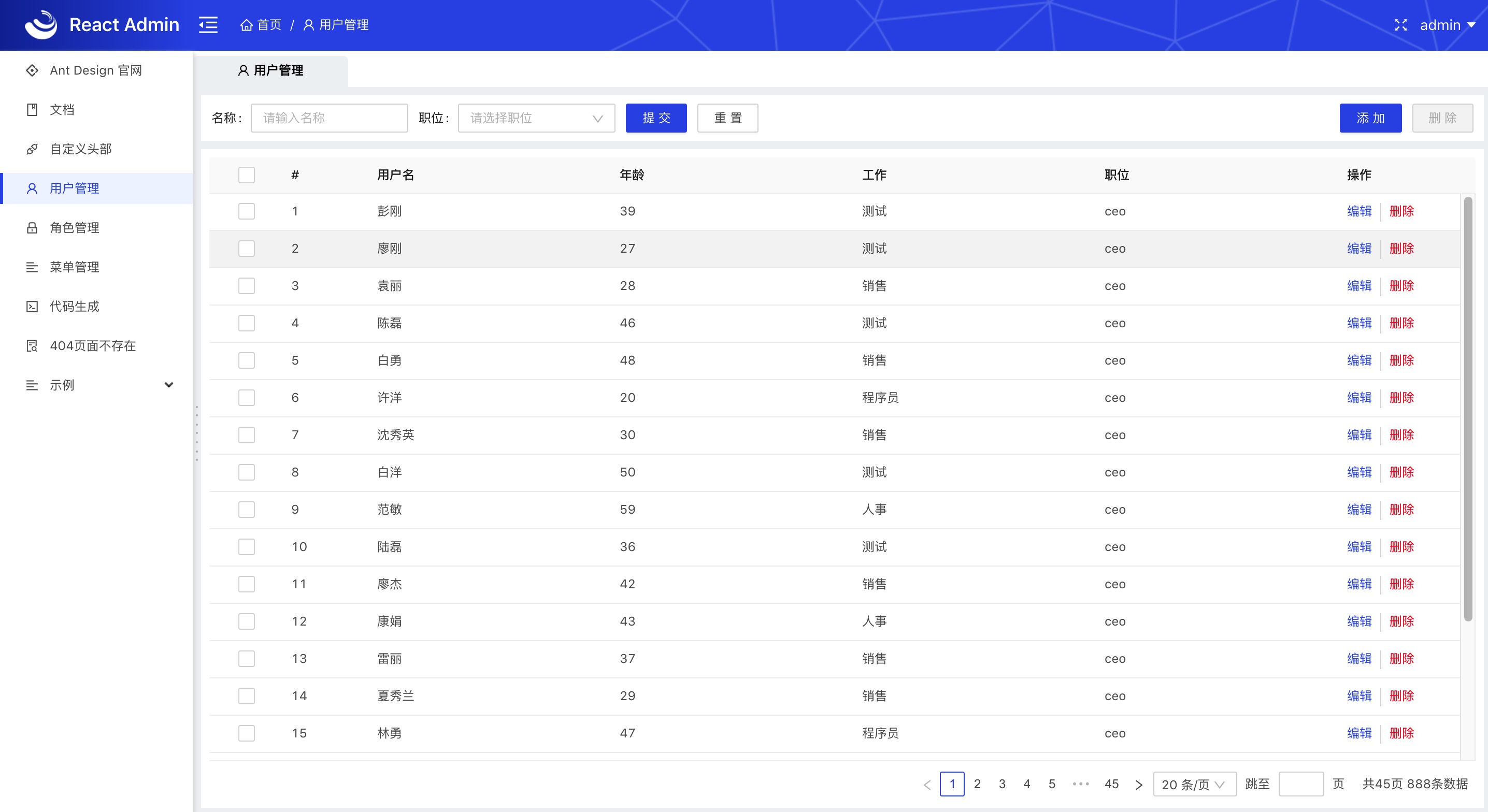Open the 请选择职位 dropdown
The width and height of the screenshot is (1488, 812).
coord(536,119)
